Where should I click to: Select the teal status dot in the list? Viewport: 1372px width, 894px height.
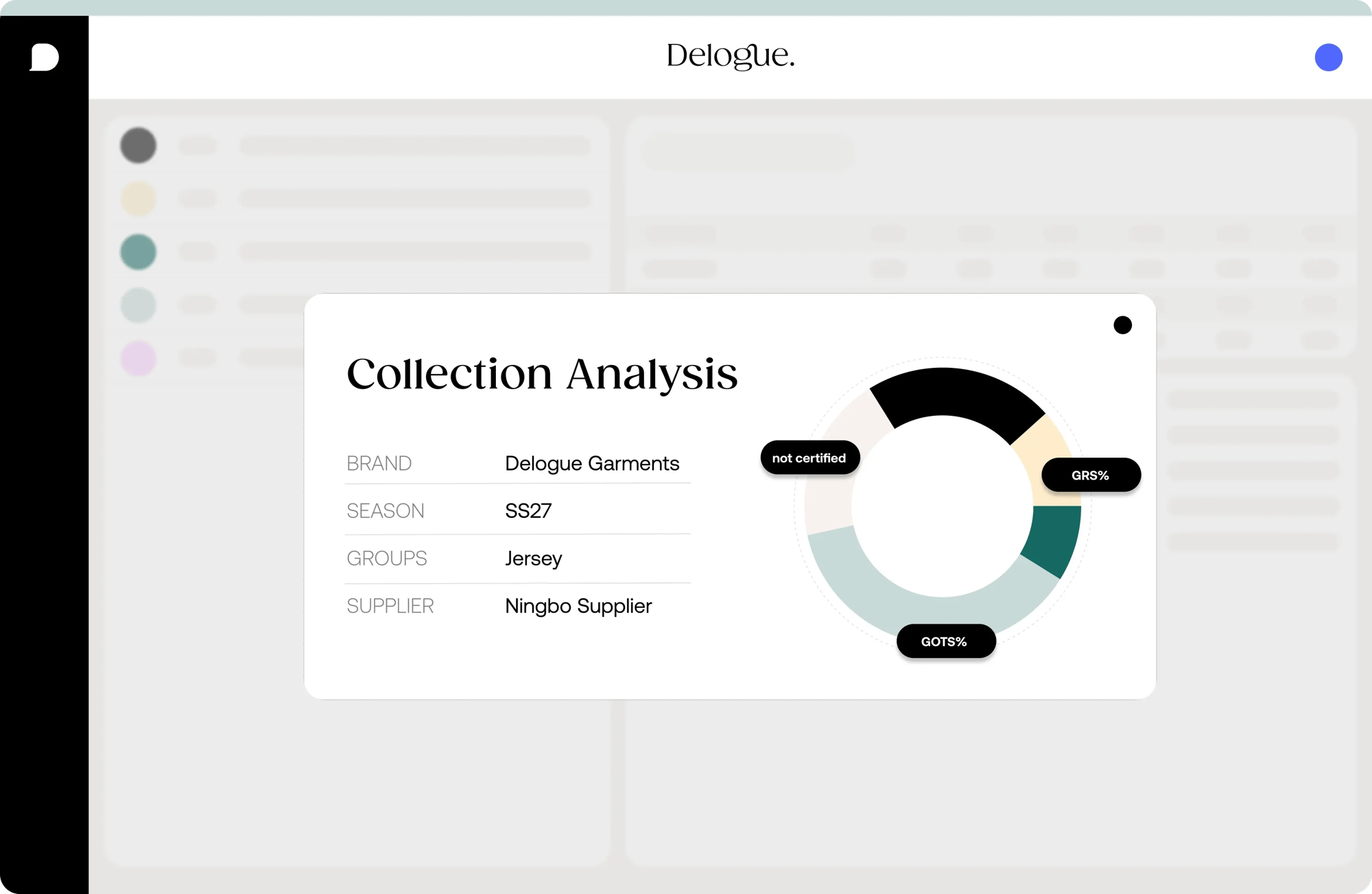coord(138,252)
